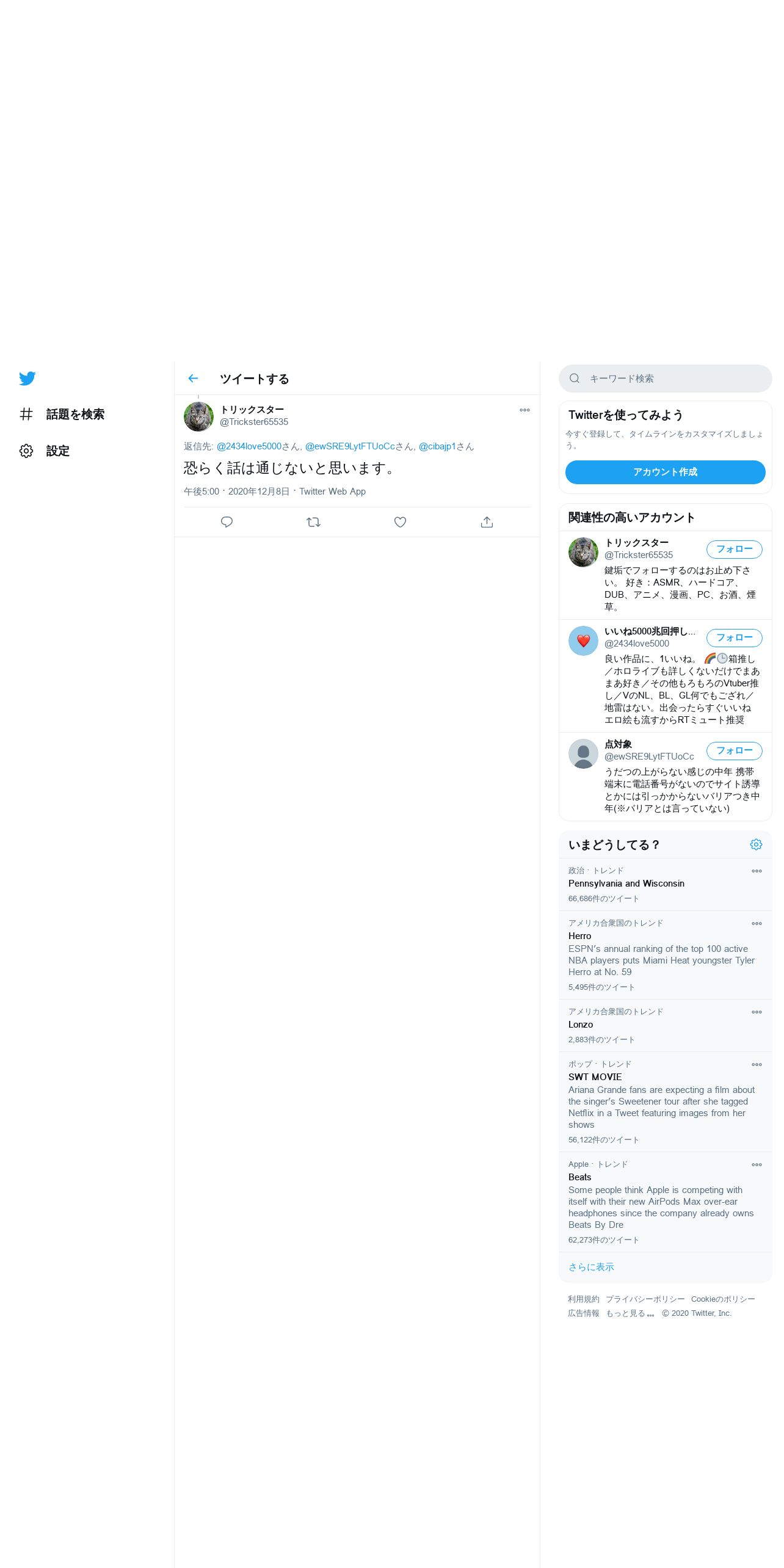This screenshot has height=1568, width=784.
Task: Click the Twitter bird logo
Action: [27, 379]
